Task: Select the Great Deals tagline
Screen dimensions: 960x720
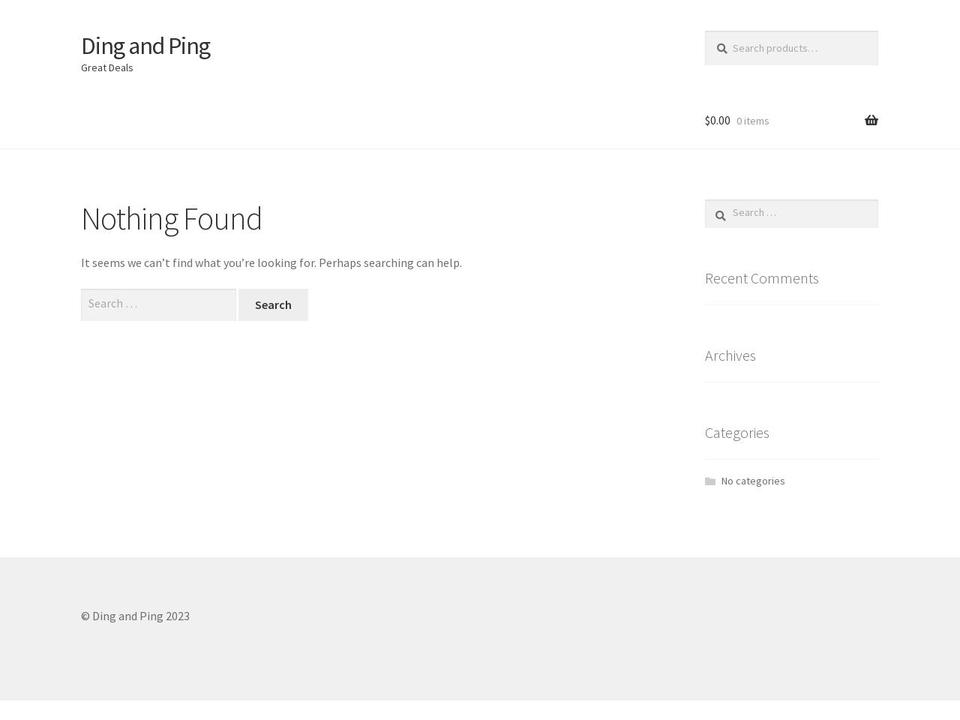Action: pyautogui.click(x=107, y=68)
